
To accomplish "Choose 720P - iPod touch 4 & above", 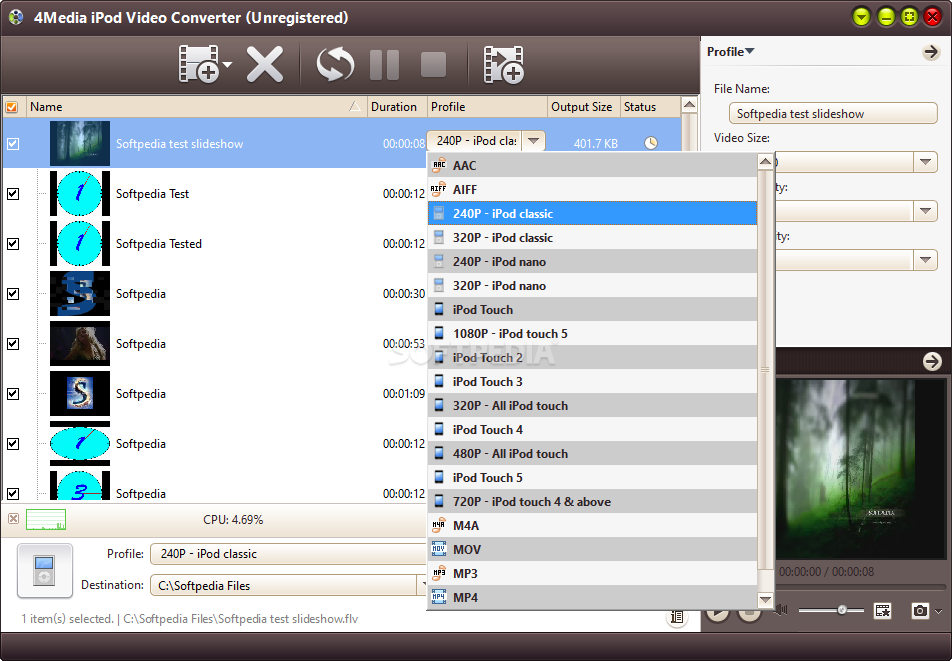I will tap(592, 501).
